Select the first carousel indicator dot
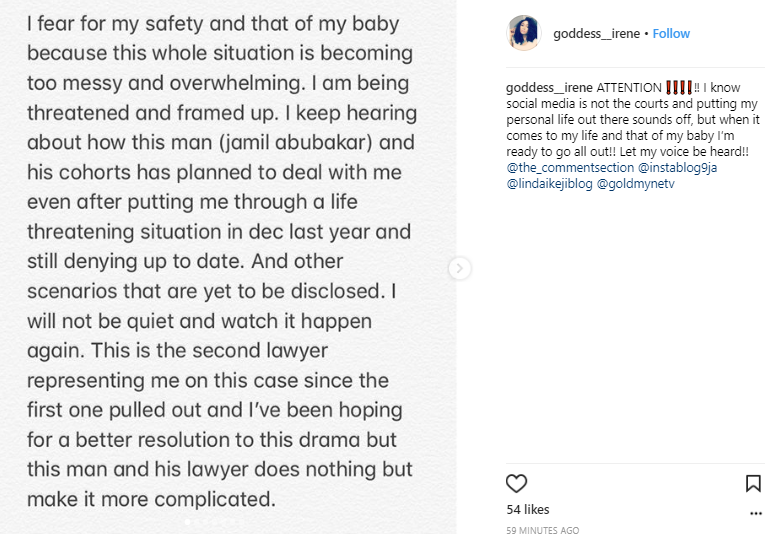The image size is (780, 534). tap(187, 521)
